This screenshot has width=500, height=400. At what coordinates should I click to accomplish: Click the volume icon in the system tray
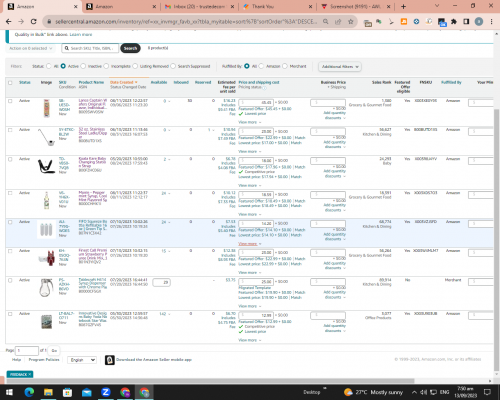[x=423, y=392]
